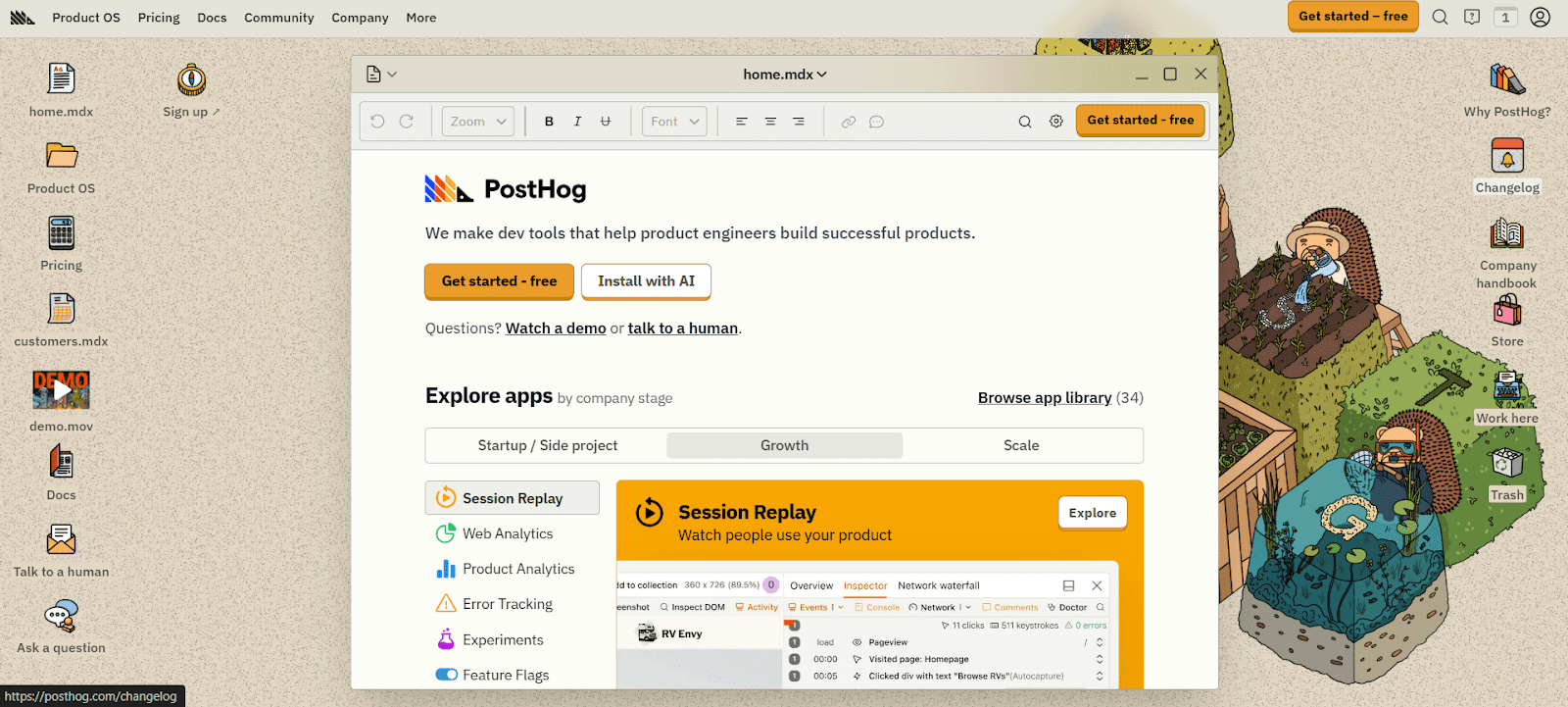1568x707 pixels.
Task: Open the top bar Docs menu
Action: [212, 18]
